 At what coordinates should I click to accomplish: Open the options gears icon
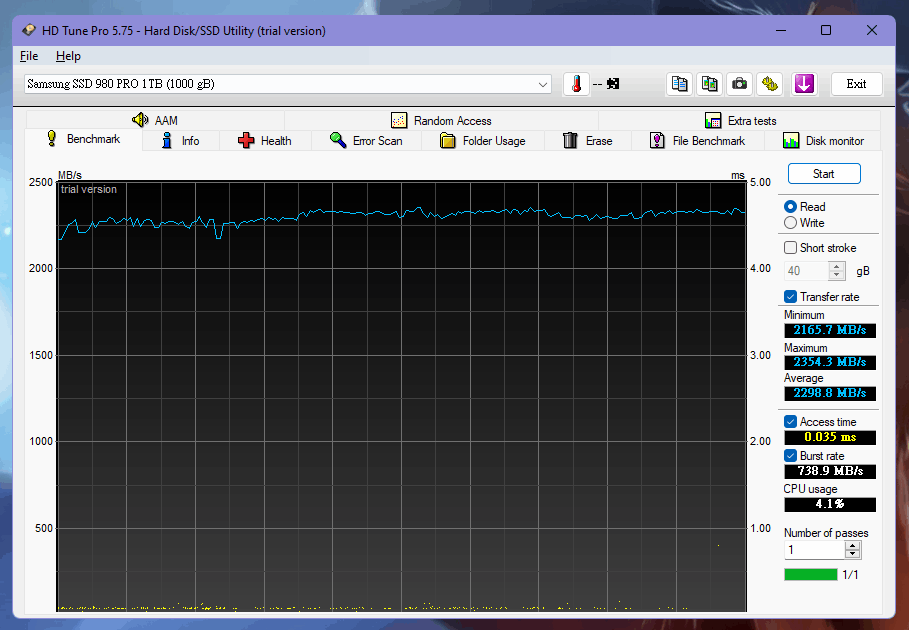click(x=770, y=84)
